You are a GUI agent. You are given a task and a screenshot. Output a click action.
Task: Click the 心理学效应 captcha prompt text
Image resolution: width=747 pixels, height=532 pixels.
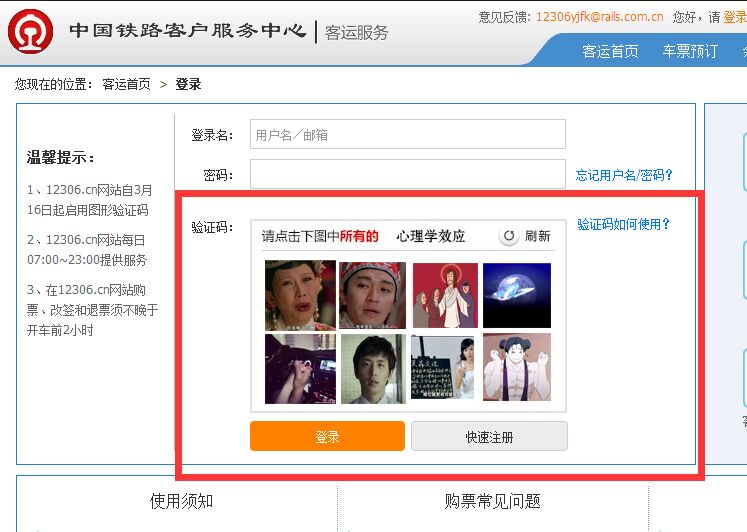click(431, 236)
